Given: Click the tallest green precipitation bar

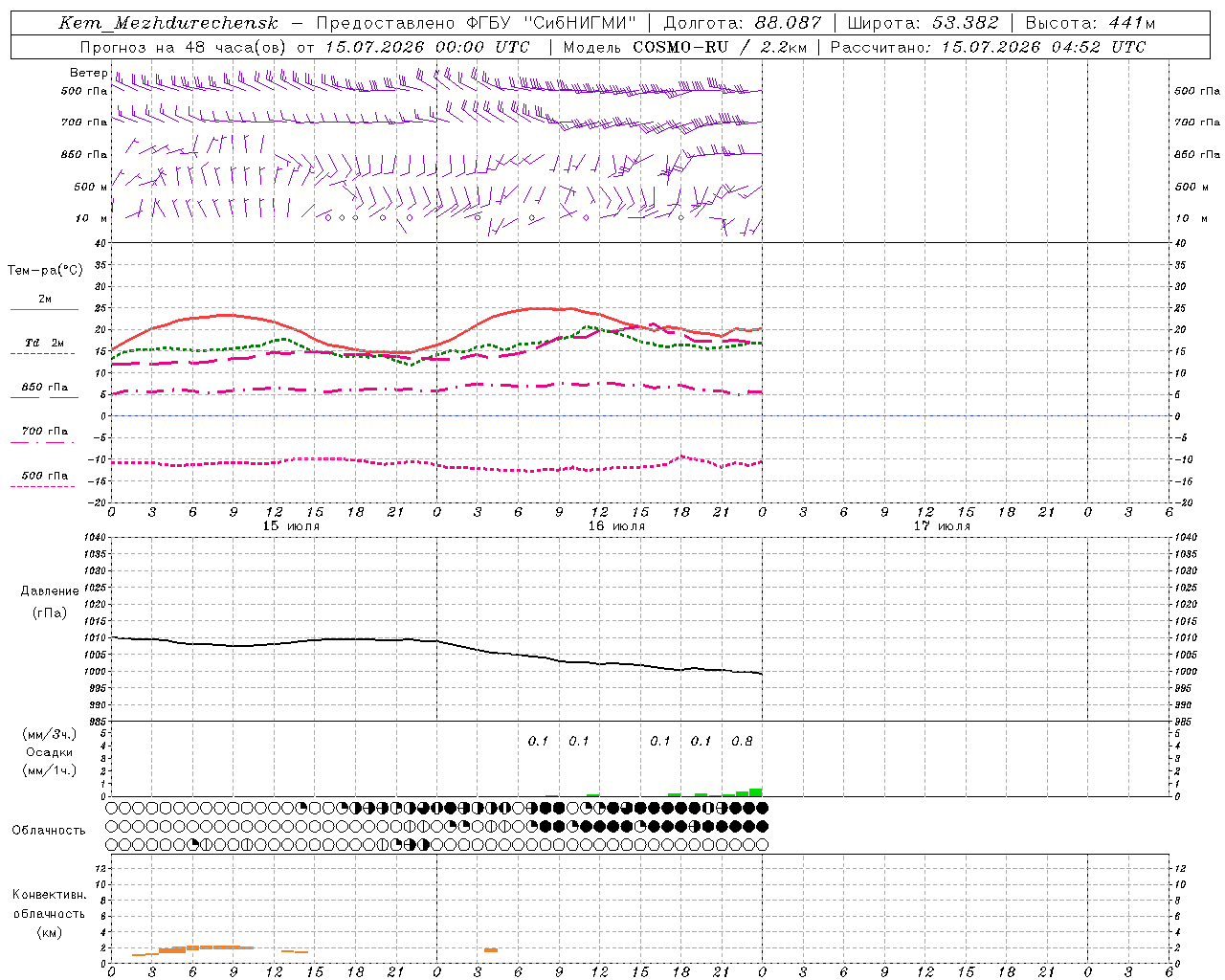Looking at the screenshot, I should (756, 792).
